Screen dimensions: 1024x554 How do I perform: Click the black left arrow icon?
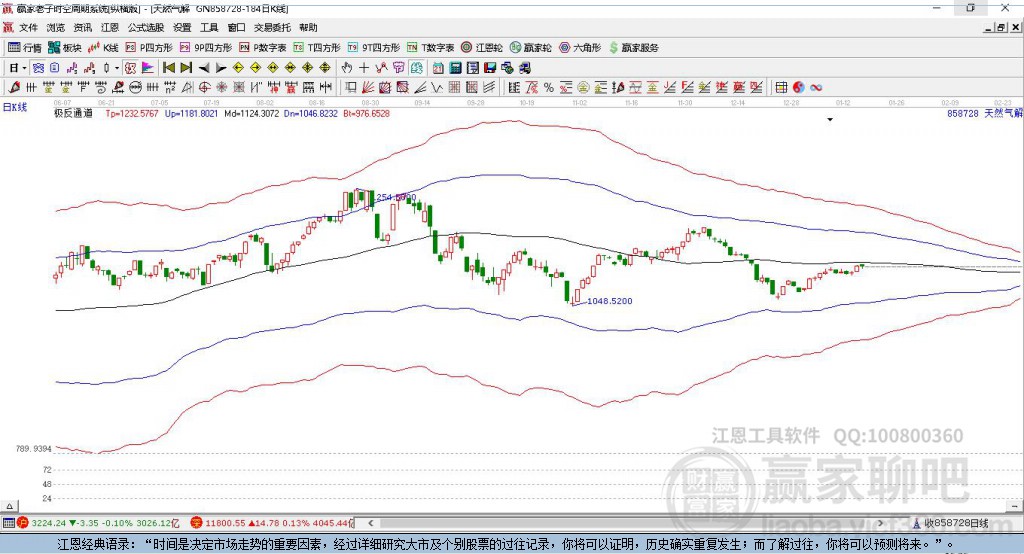[x=204, y=68]
